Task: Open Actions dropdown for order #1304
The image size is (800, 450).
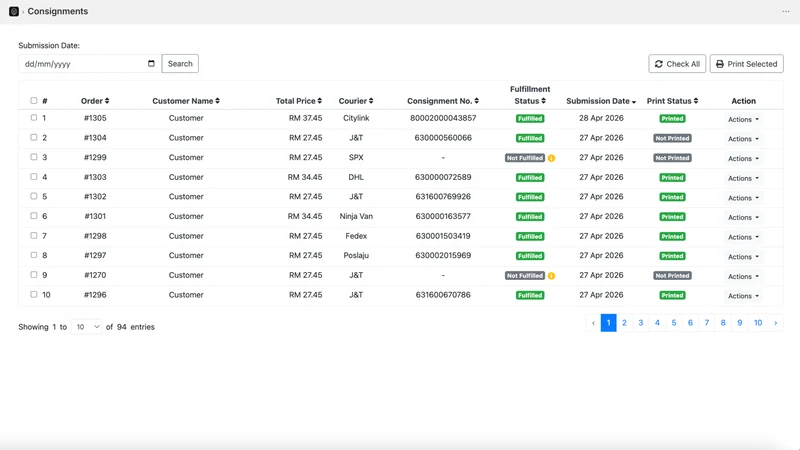Action: pyautogui.click(x=743, y=139)
